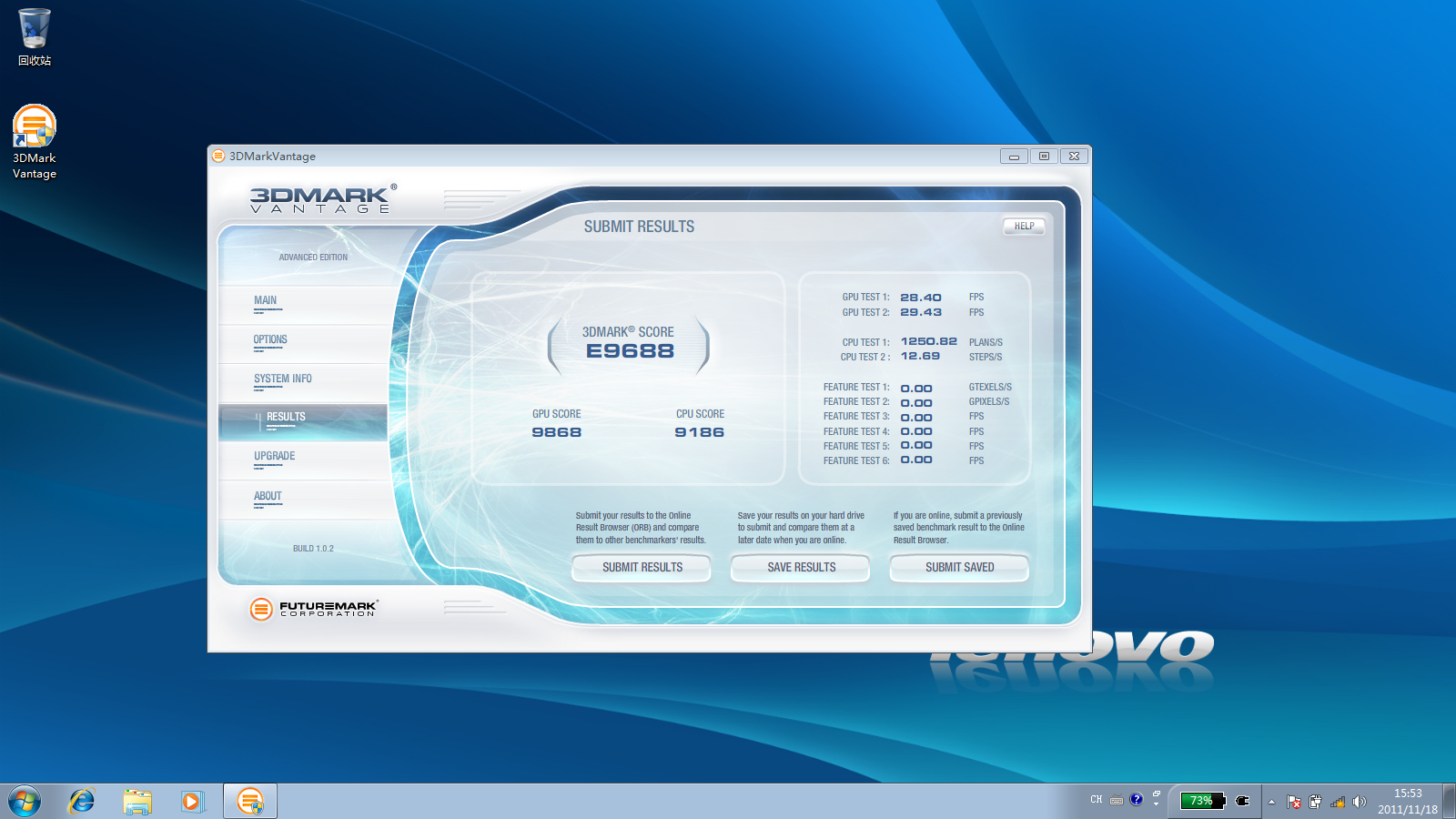Click the 3DMark Vantage taskbar button
The image size is (1456, 819).
pyautogui.click(x=250, y=802)
